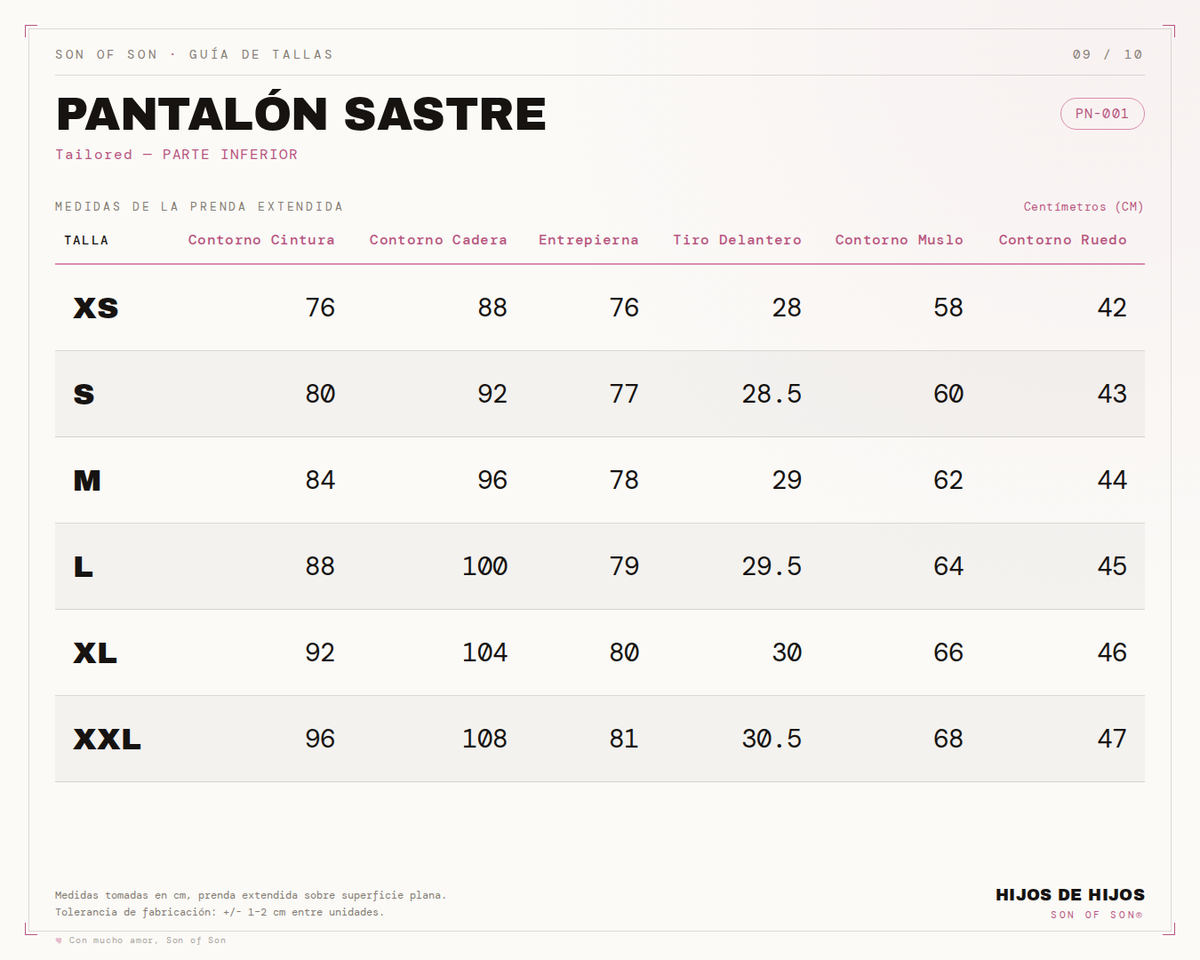Click the small heart icon in the footer

click(59, 940)
